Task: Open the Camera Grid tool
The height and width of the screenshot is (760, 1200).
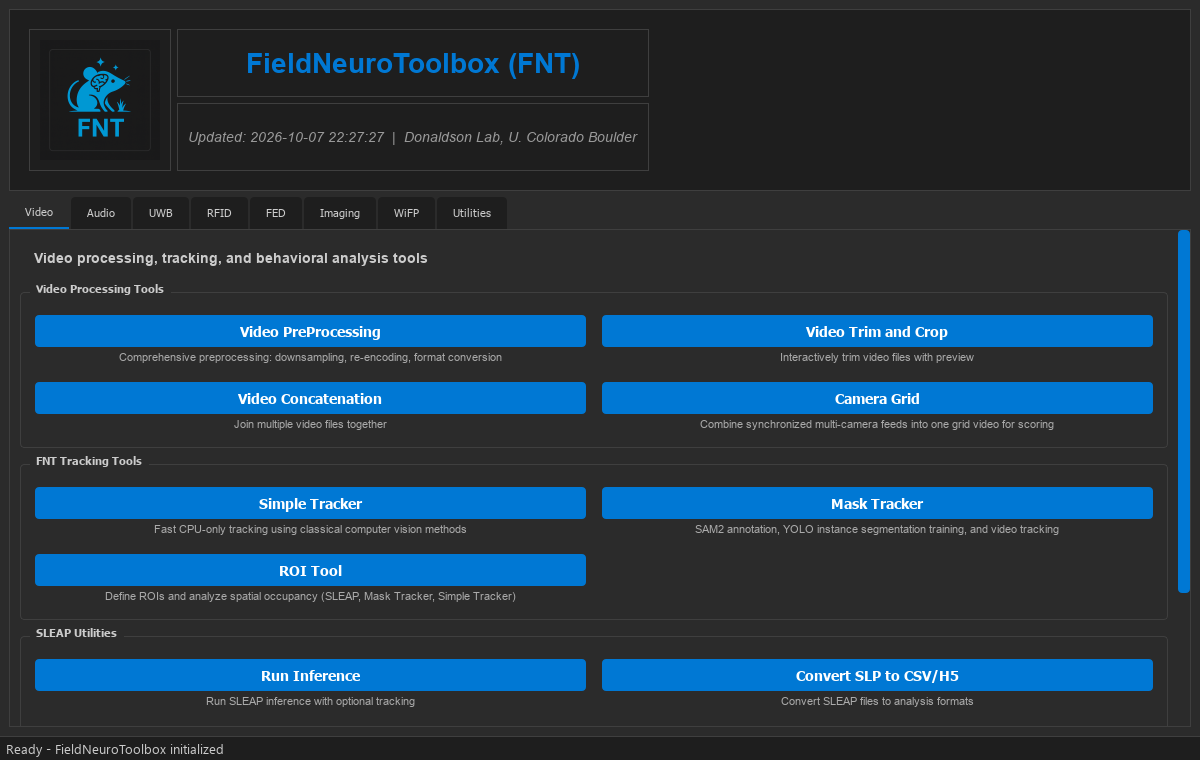Action: (x=877, y=398)
